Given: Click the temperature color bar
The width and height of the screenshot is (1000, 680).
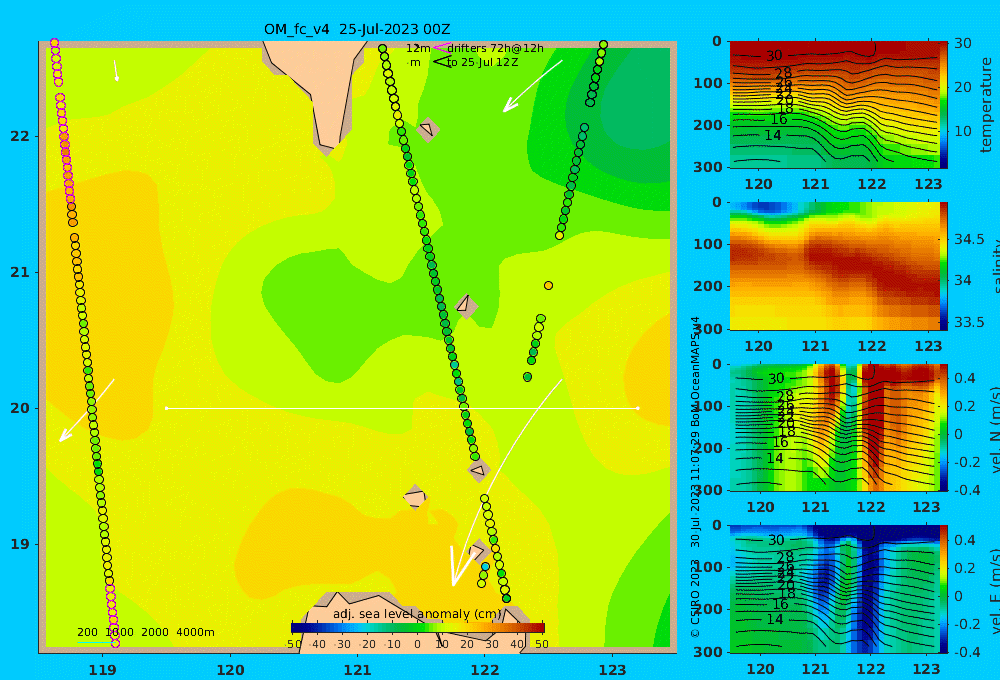Looking at the screenshot, I should tap(944, 105).
